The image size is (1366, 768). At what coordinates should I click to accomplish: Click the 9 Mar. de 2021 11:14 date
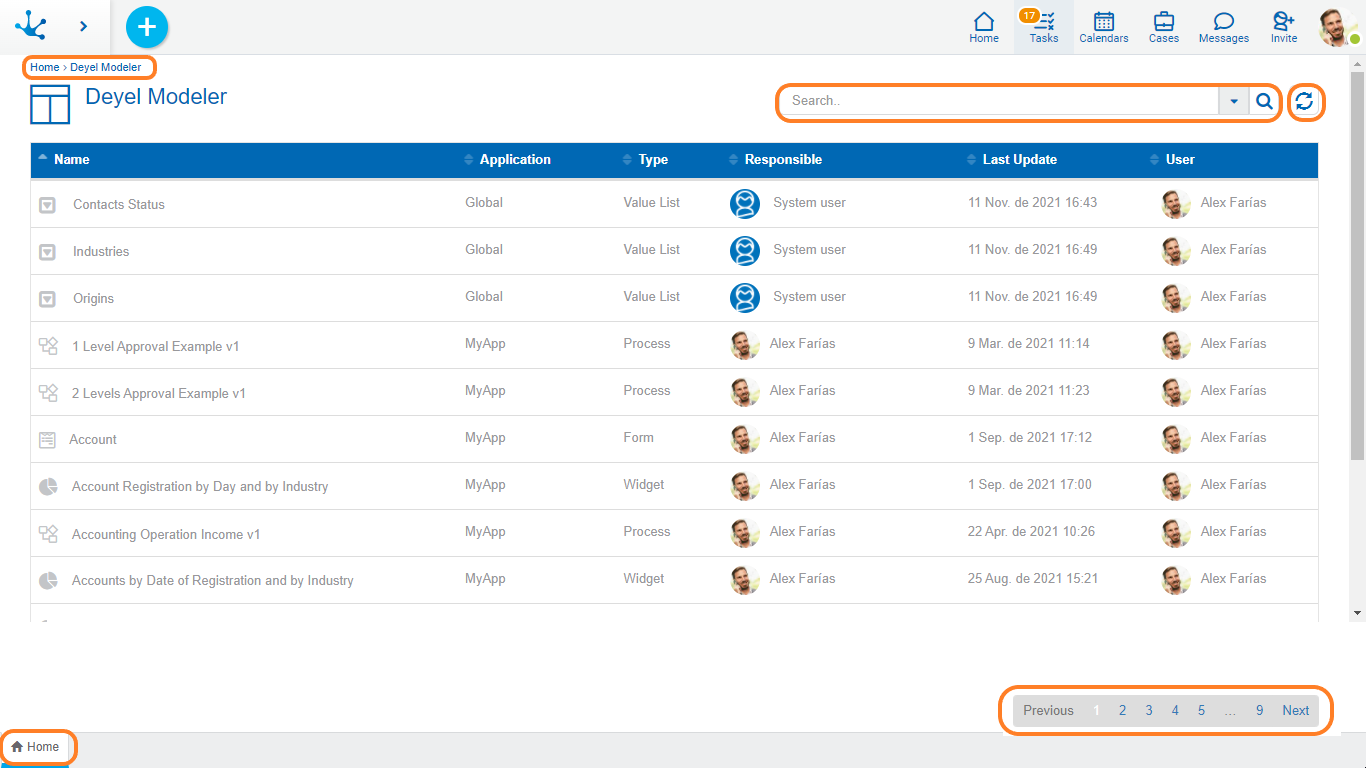[1029, 344]
